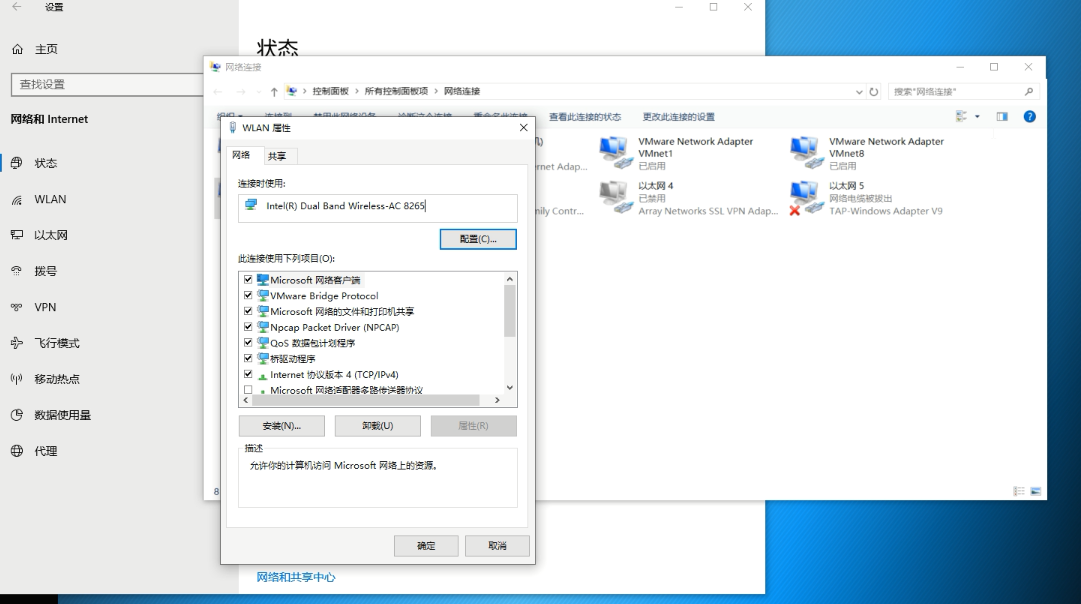This screenshot has height=604, width=1081.
Task: Toggle the preview pane icon
Action: click(1002, 117)
